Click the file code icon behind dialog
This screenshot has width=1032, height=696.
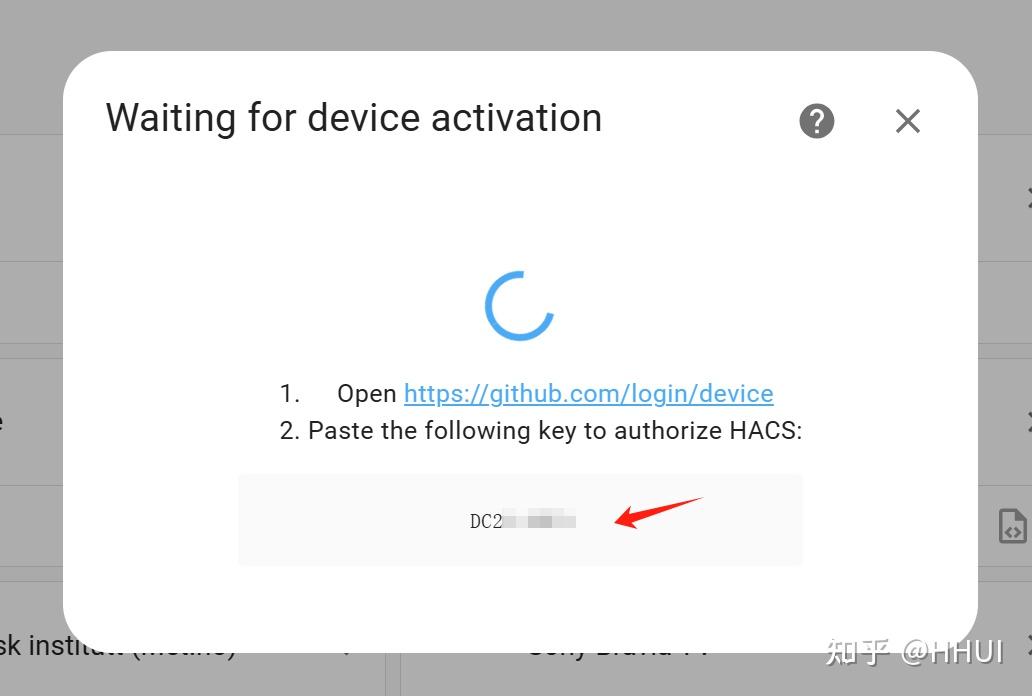(1012, 525)
